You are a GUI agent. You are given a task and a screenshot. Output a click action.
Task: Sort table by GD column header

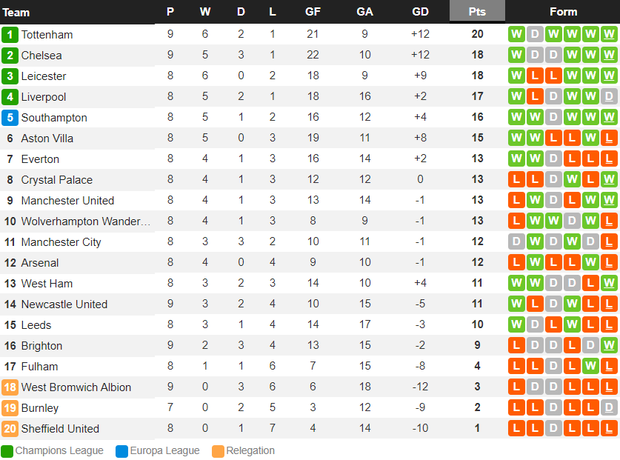(x=420, y=12)
